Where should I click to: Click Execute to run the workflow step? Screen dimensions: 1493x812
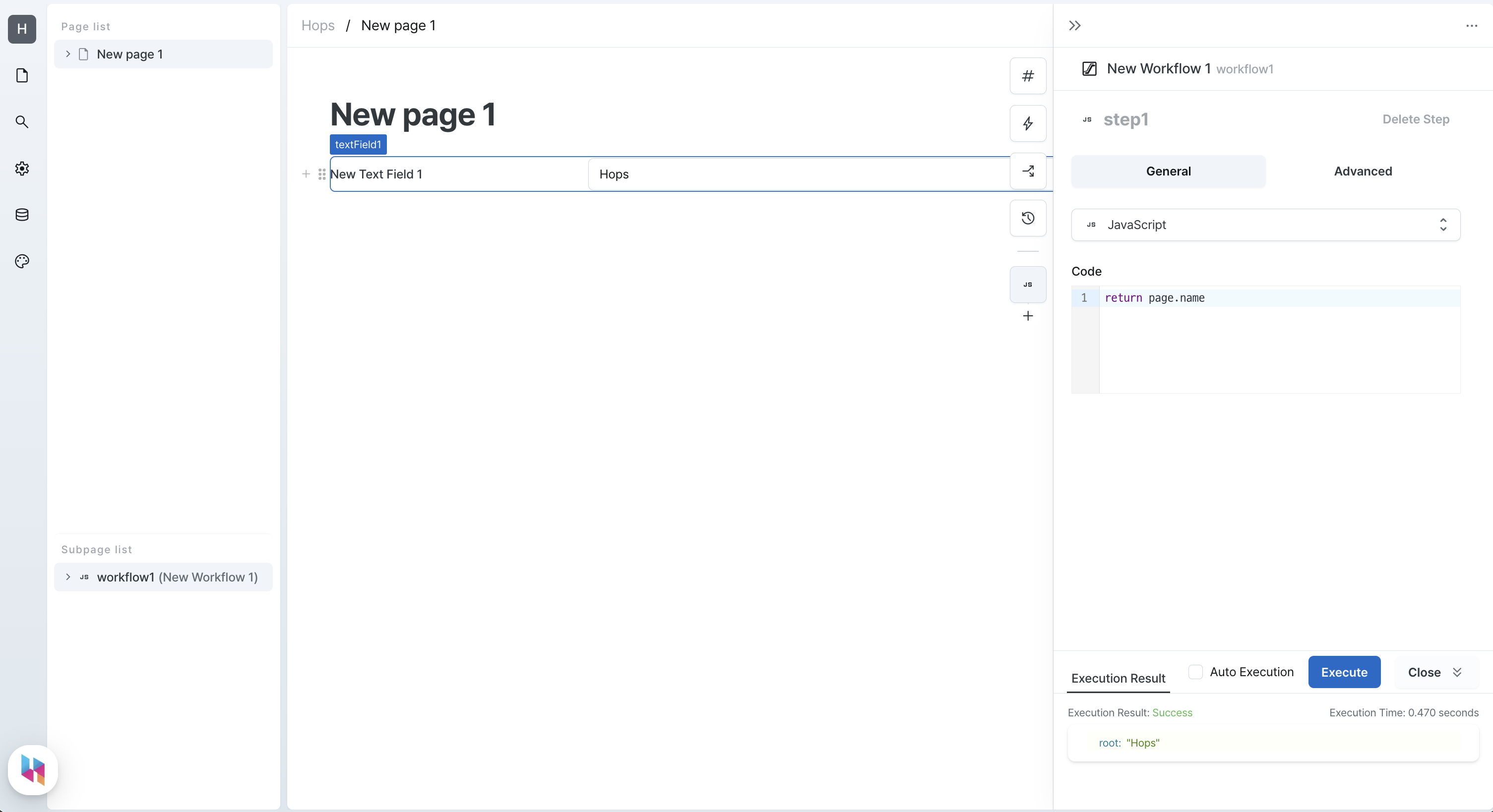tap(1345, 672)
